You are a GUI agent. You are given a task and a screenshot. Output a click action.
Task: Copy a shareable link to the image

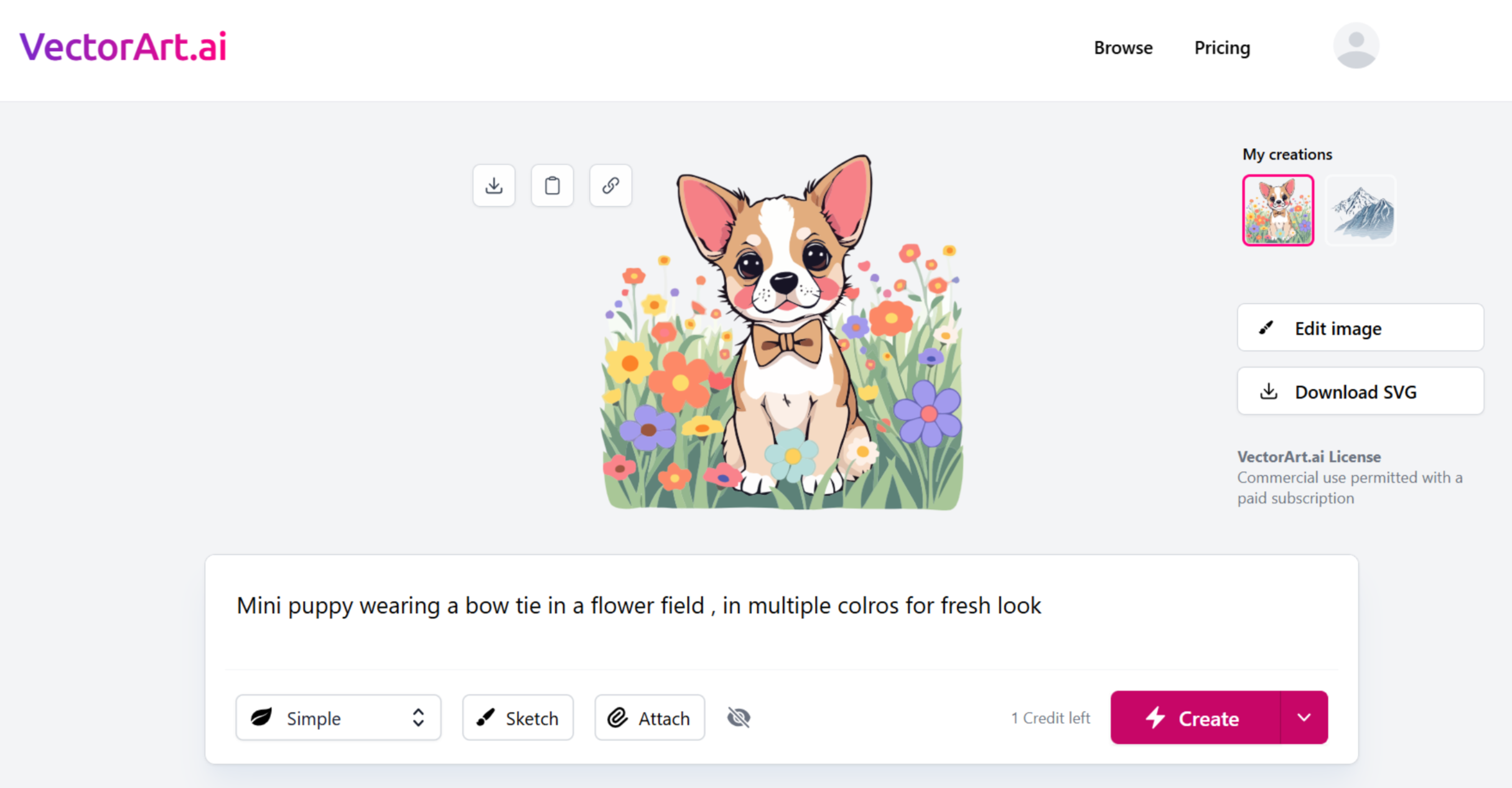tap(610, 185)
